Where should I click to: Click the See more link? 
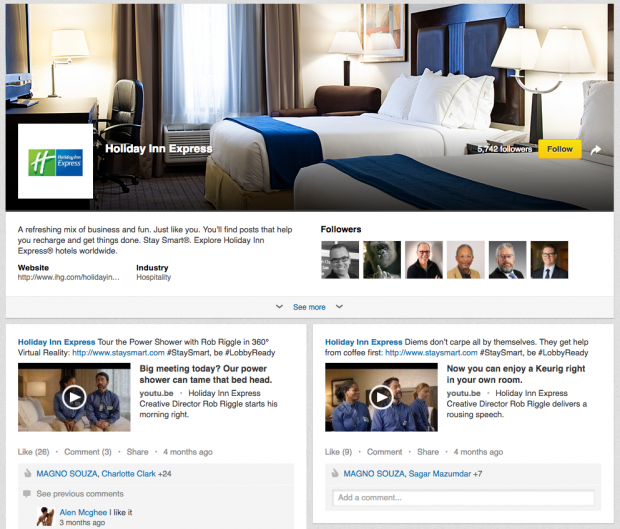pyautogui.click(x=309, y=307)
